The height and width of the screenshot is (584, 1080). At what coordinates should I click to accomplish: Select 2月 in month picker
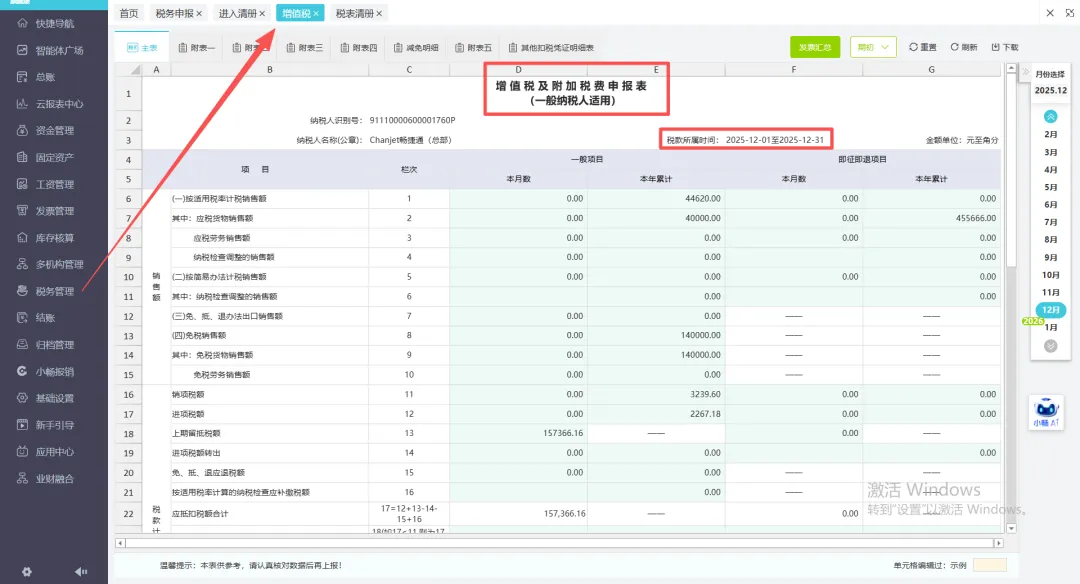coord(1050,134)
